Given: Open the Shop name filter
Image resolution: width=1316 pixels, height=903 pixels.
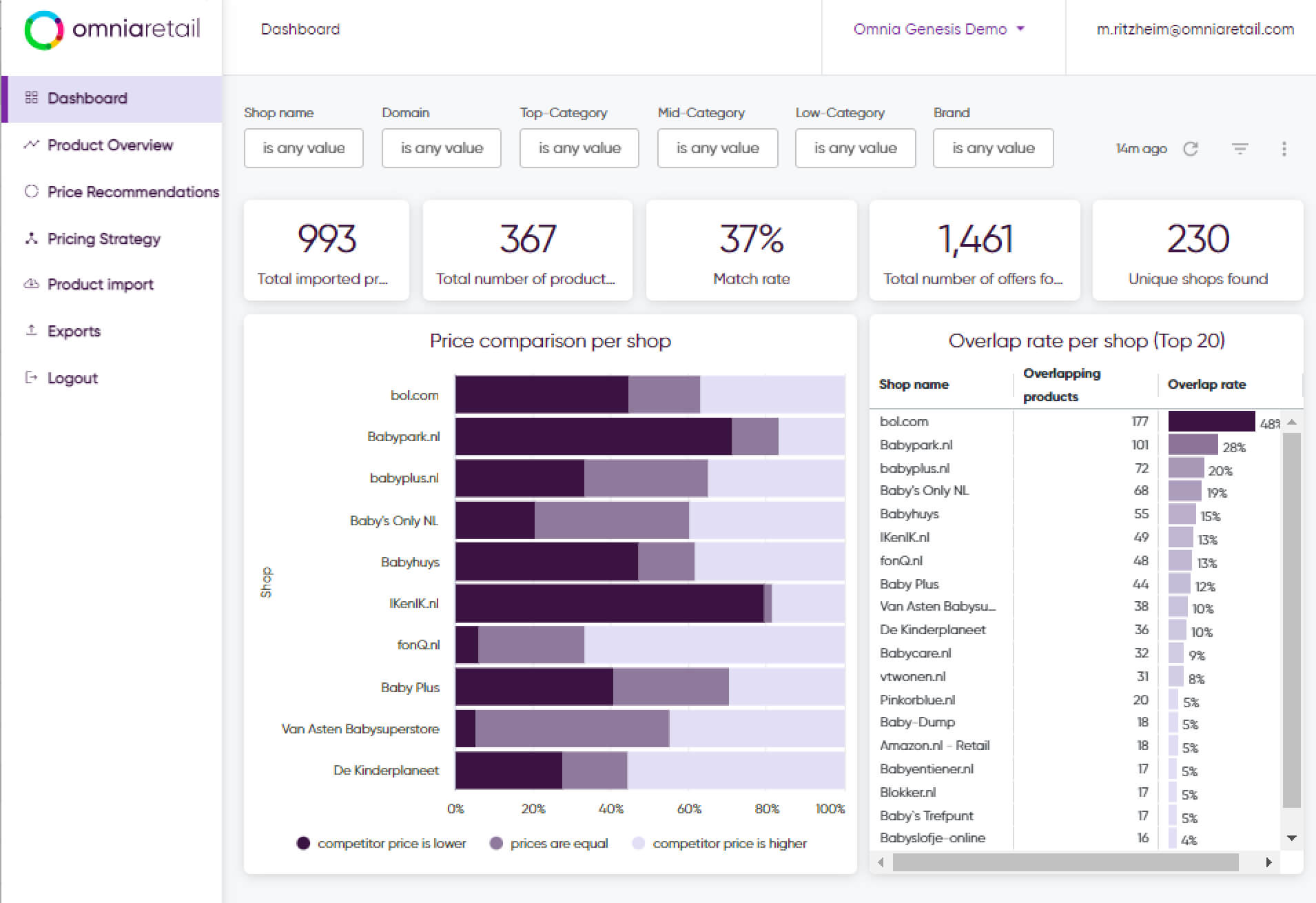Looking at the screenshot, I should coord(303,148).
